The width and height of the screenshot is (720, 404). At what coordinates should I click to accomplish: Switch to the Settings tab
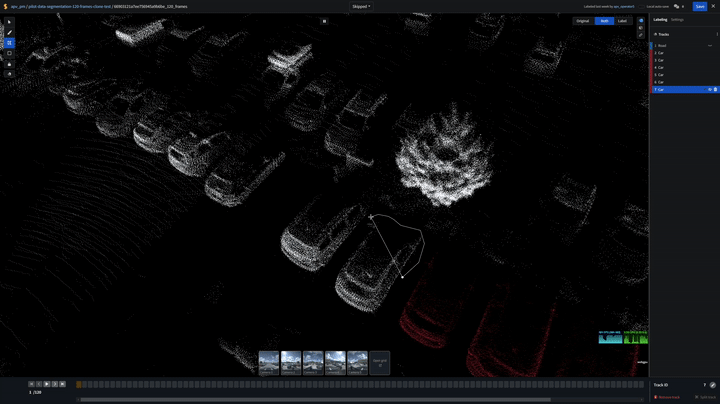pos(677,20)
